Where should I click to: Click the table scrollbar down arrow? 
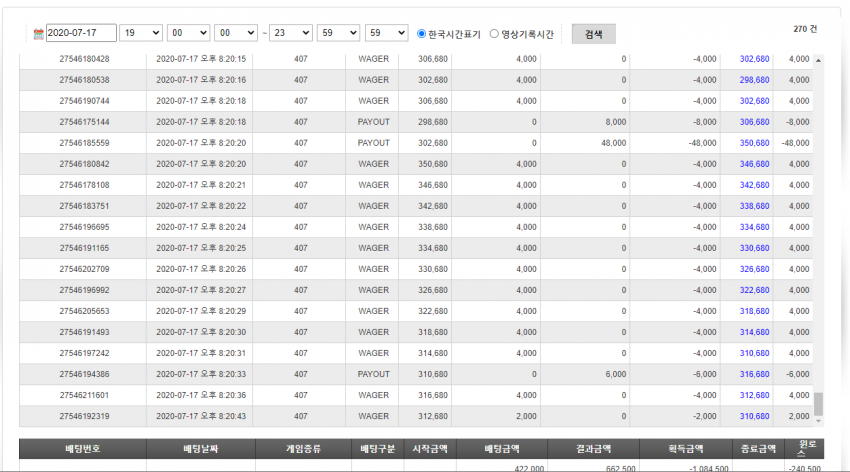[x=818, y=421]
